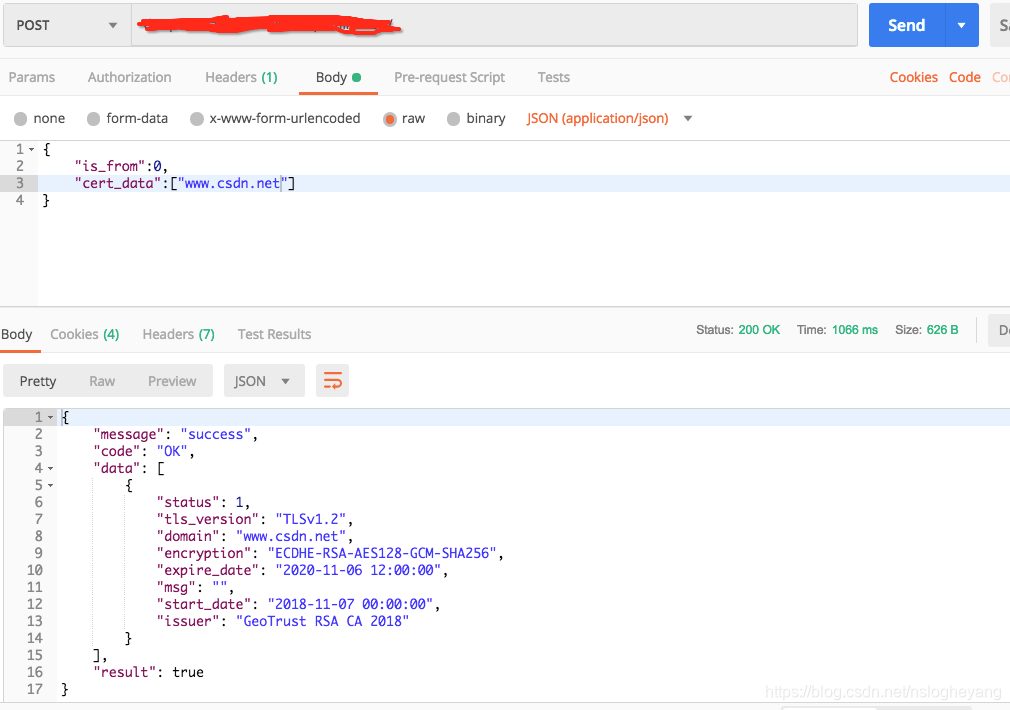Click the Status 200 OK indicator
This screenshot has height=710, width=1010.
tap(738, 330)
